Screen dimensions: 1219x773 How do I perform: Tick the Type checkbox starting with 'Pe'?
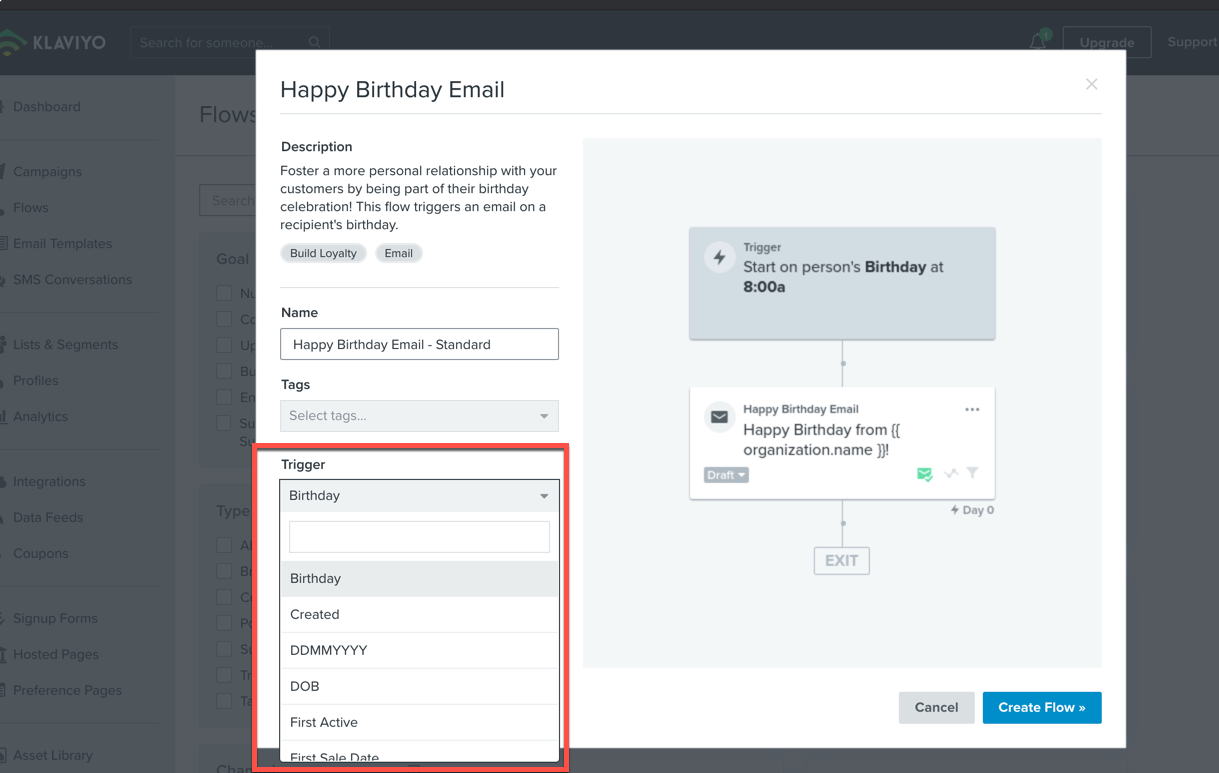pyautogui.click(x=224, y=623)
